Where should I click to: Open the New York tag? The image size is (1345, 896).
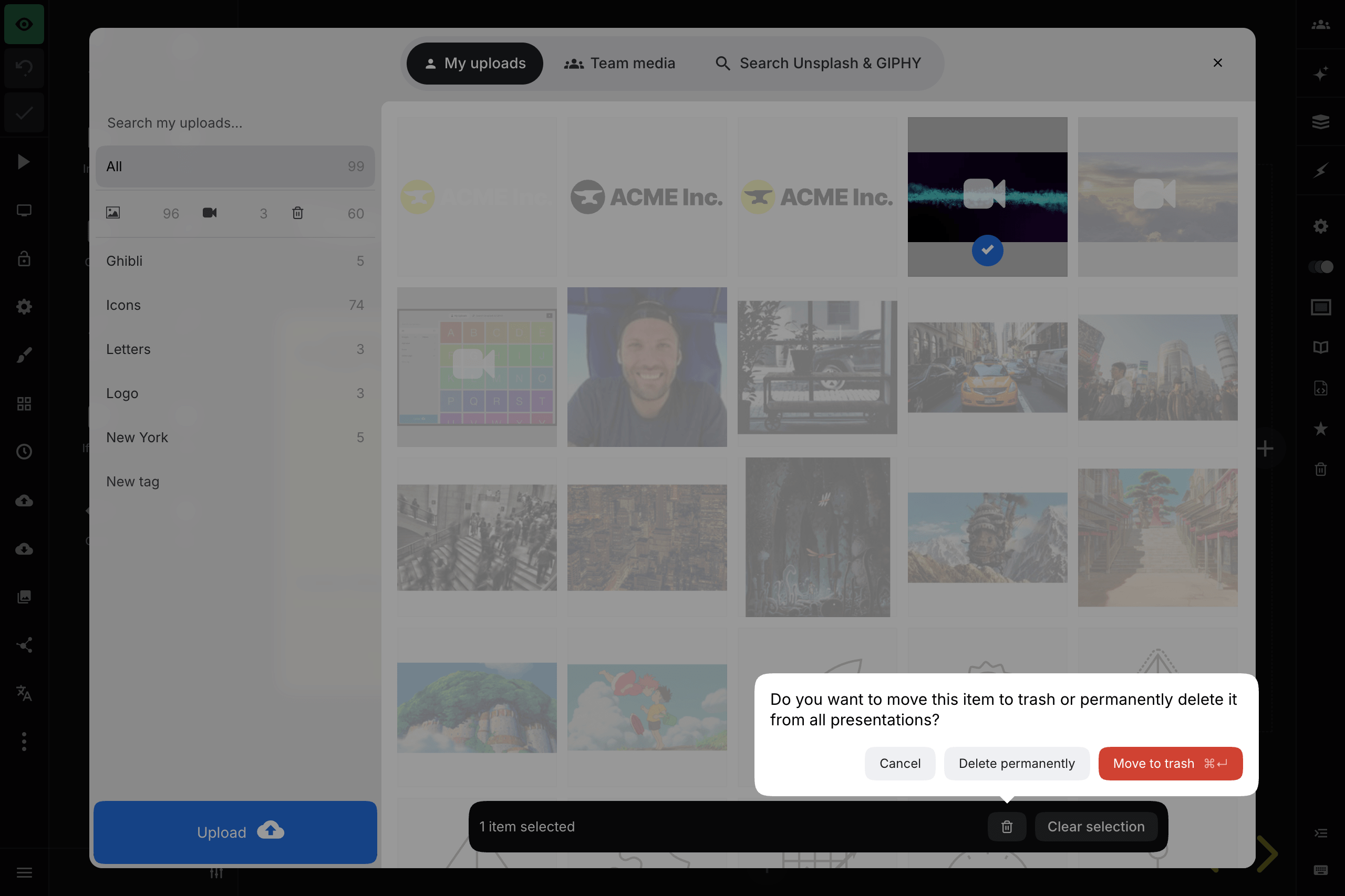click(x=234, y=437)
